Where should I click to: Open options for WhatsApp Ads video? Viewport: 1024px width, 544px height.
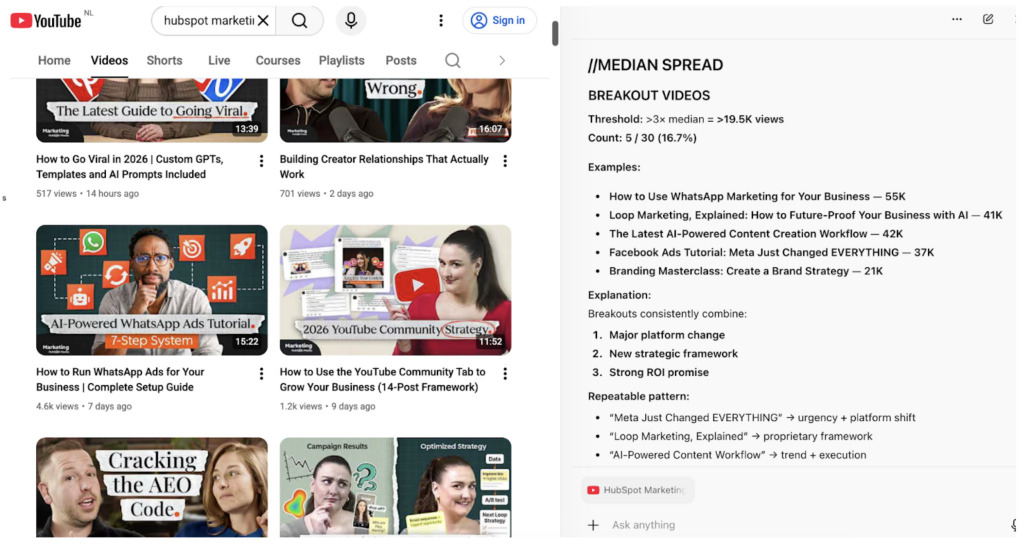(x=262, y=374)
